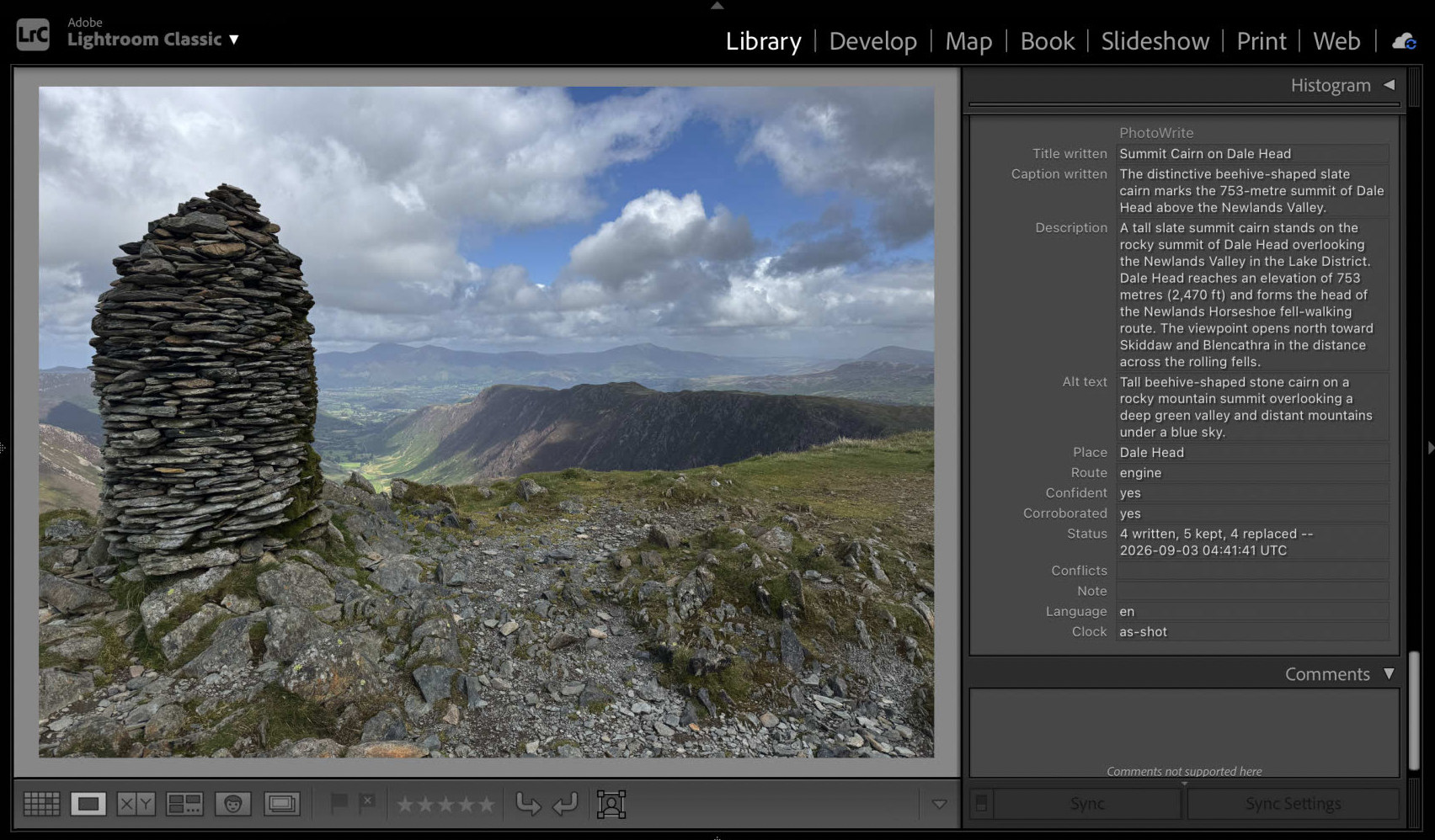Open the Web module
Image resolution: width=1435 pixels, height=840 pixels.
[1336, 41]
